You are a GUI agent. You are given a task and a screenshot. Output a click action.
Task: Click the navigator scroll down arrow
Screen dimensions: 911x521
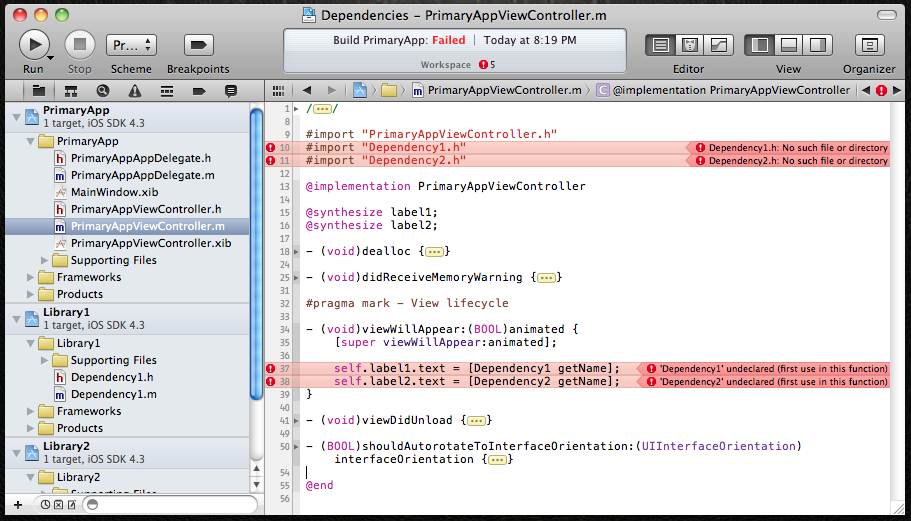(256, 485)
